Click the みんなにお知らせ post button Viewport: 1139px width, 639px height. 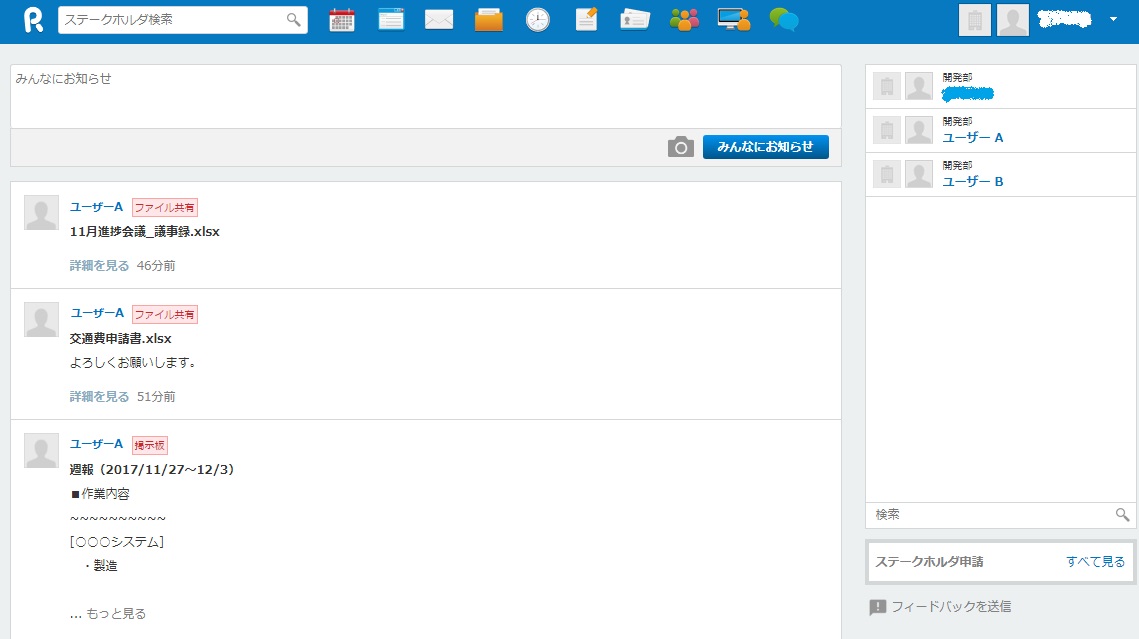(x=765, y=146)
